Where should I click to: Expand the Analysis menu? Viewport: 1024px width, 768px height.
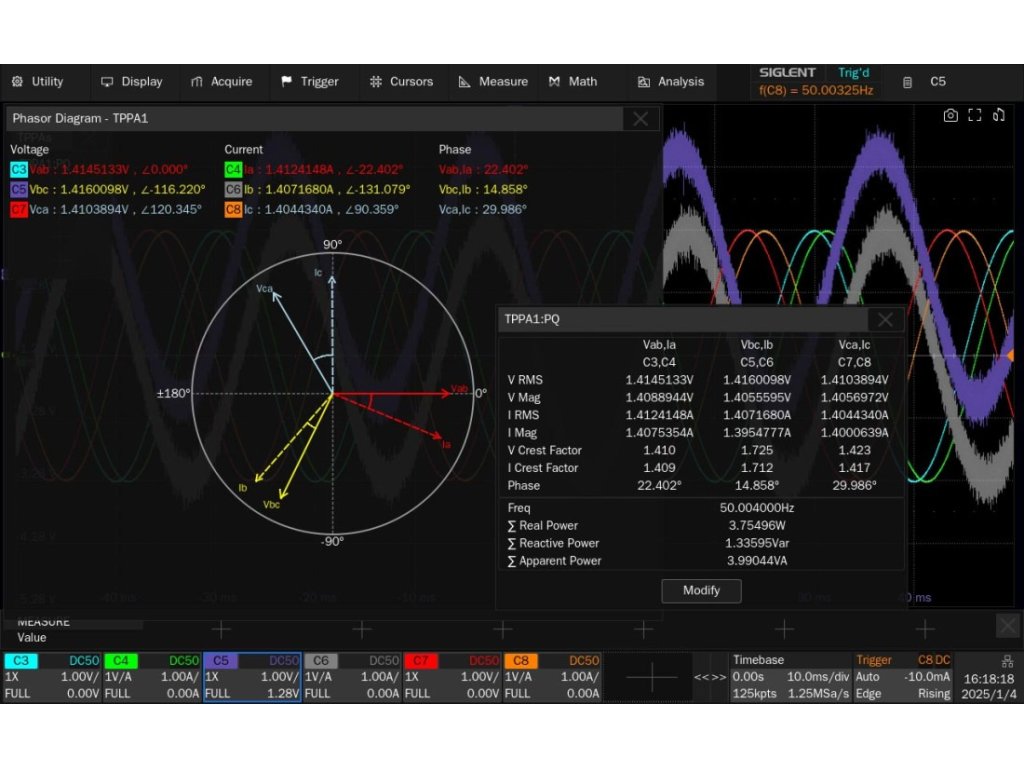click(670, 82)
